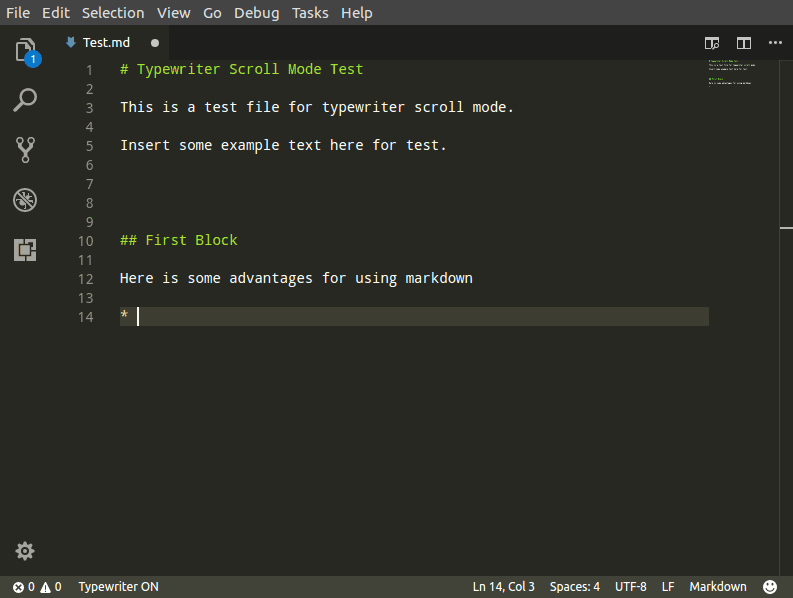Open the Debug view in the activity bar
This screenshot has height=598, width=793.
click(25, 200)
